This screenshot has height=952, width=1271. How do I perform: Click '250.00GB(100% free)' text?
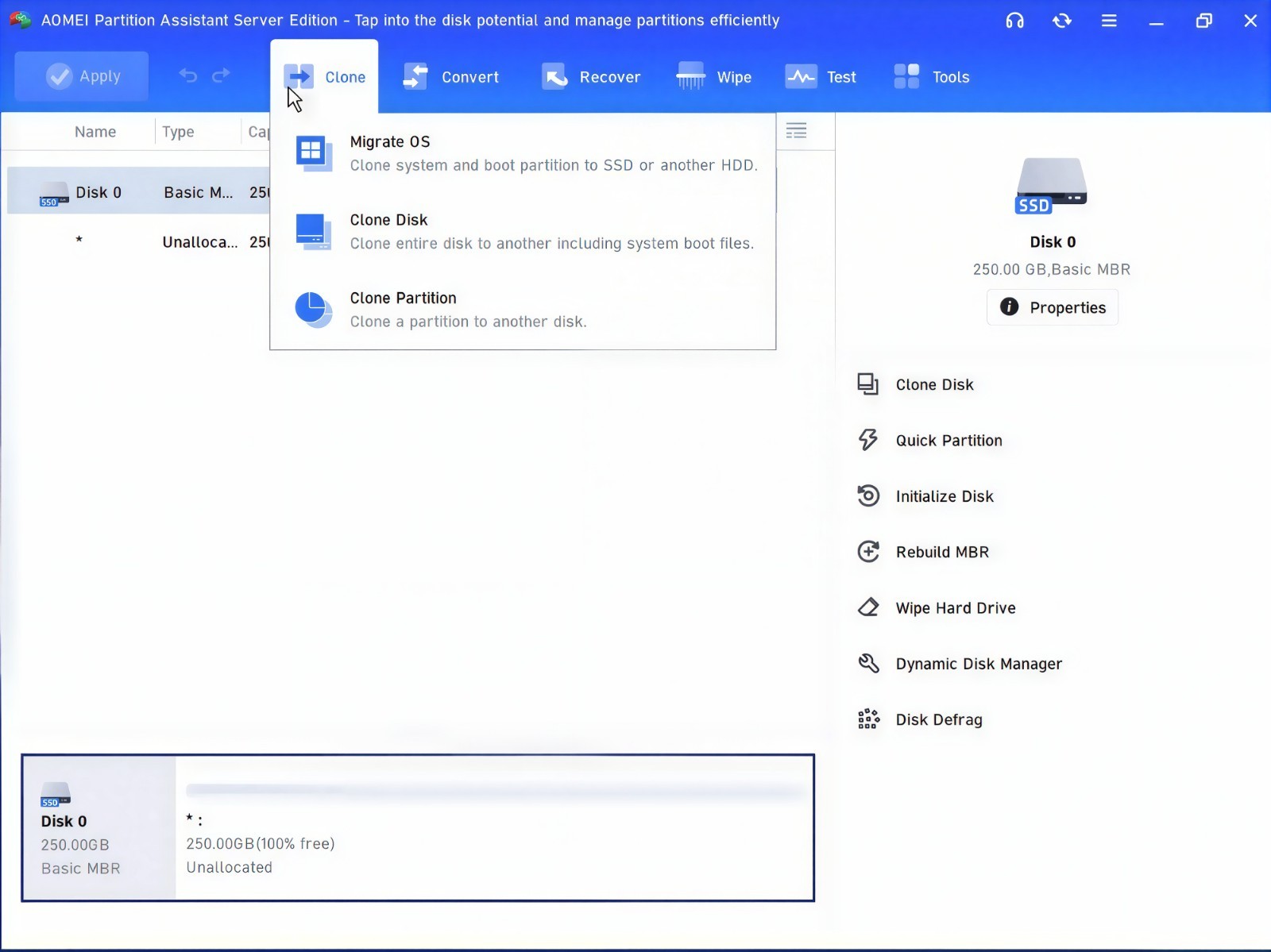[261, 843]
